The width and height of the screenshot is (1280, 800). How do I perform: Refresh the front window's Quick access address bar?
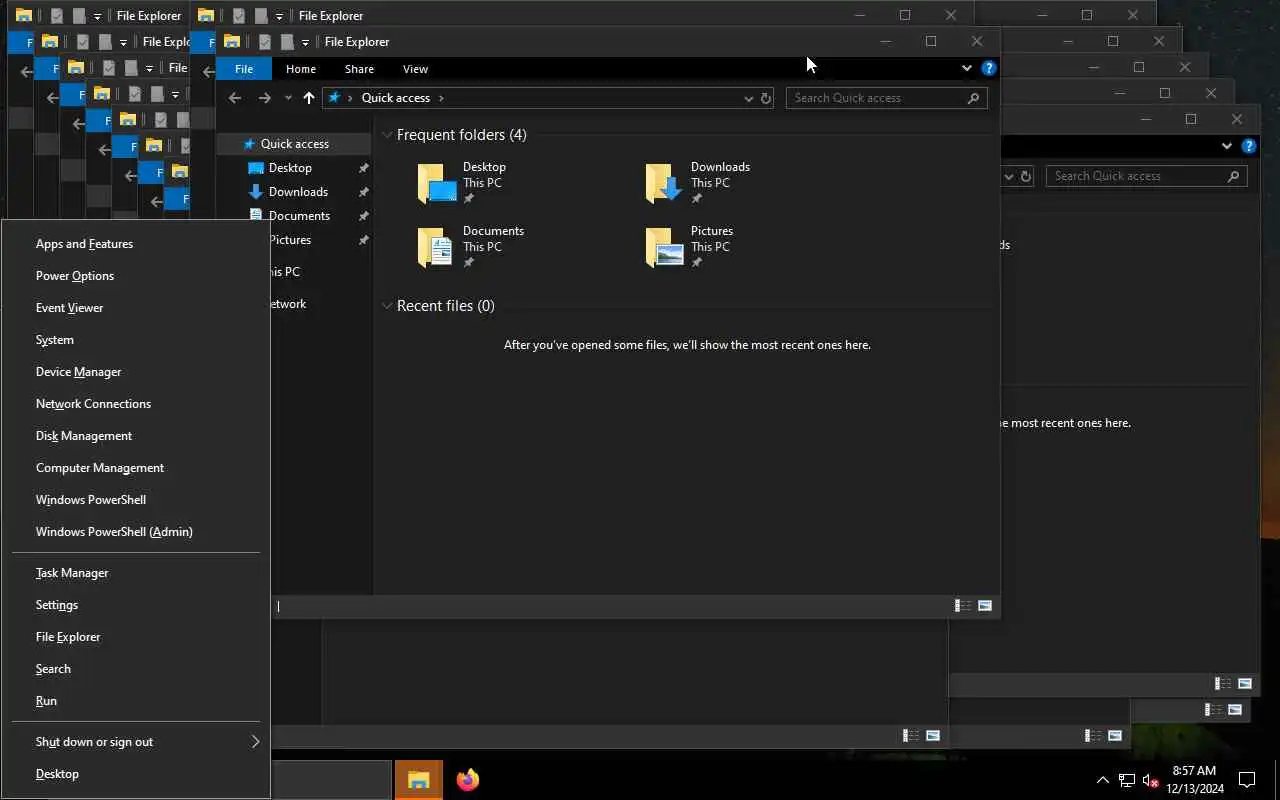click(x=766, y=98)
